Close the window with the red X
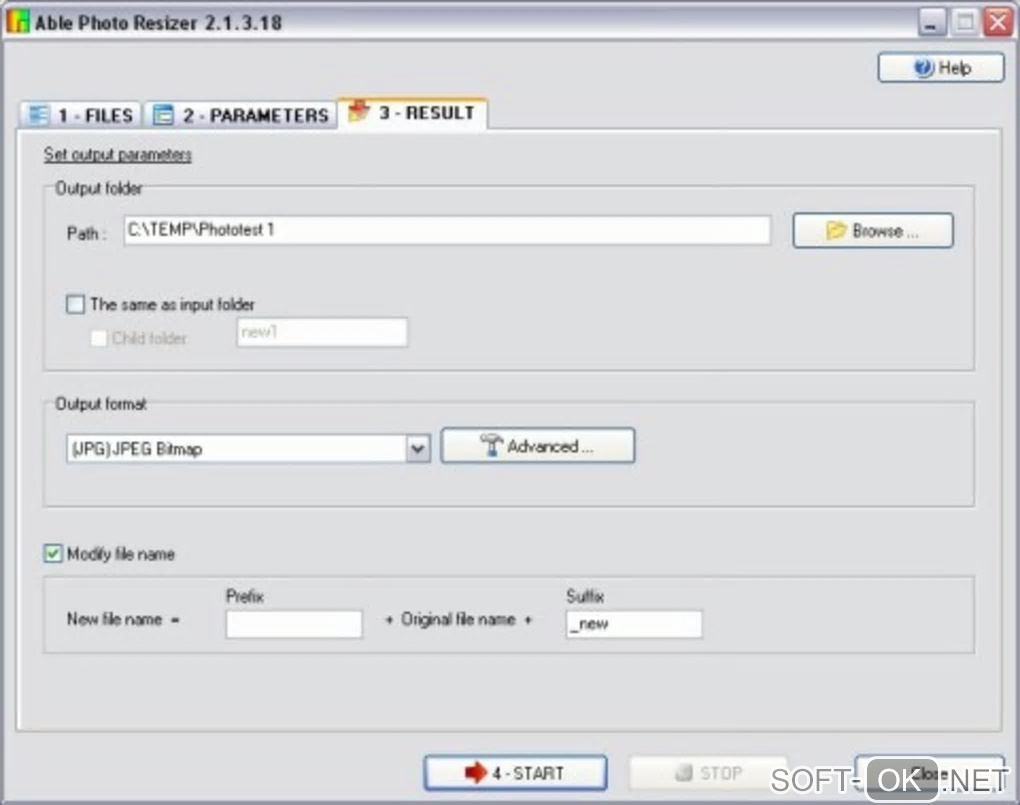This screenshot has width=1020, height=805. (999, 23)
